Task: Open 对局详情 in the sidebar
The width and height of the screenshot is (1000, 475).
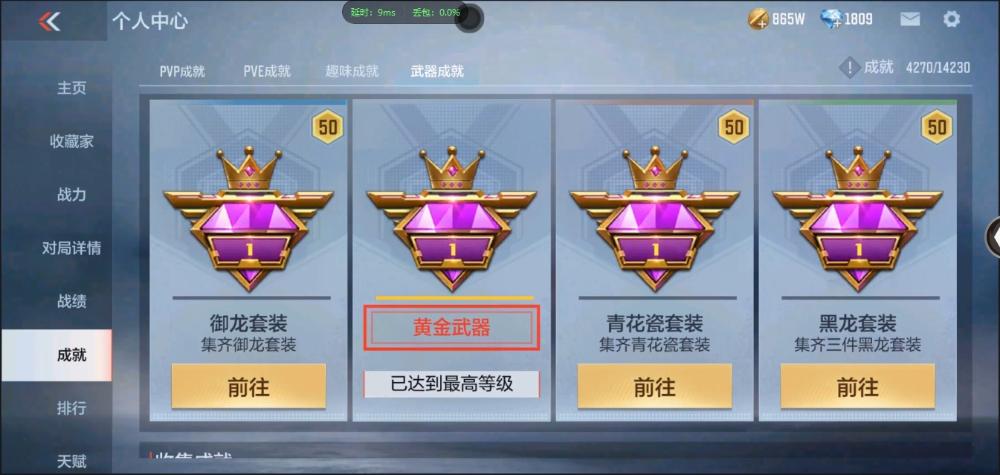Action: tap(71, 248)
